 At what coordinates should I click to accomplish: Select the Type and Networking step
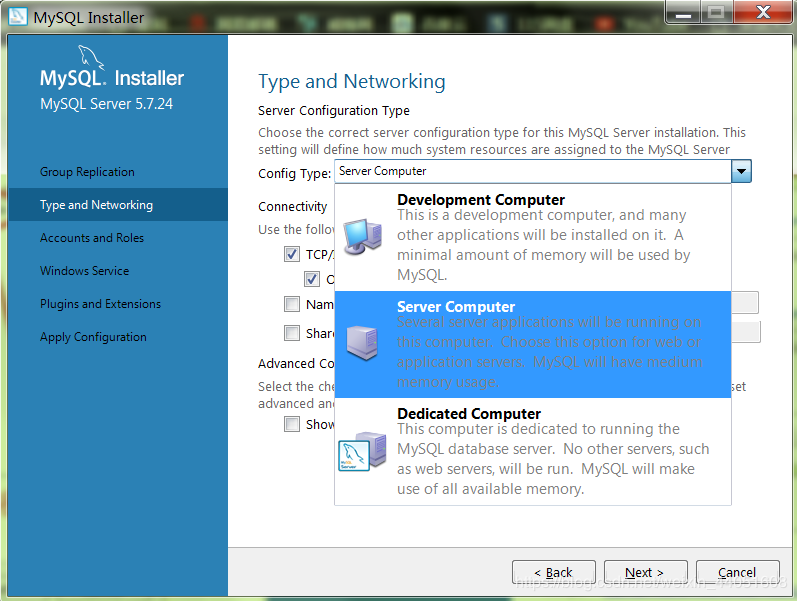118,204
